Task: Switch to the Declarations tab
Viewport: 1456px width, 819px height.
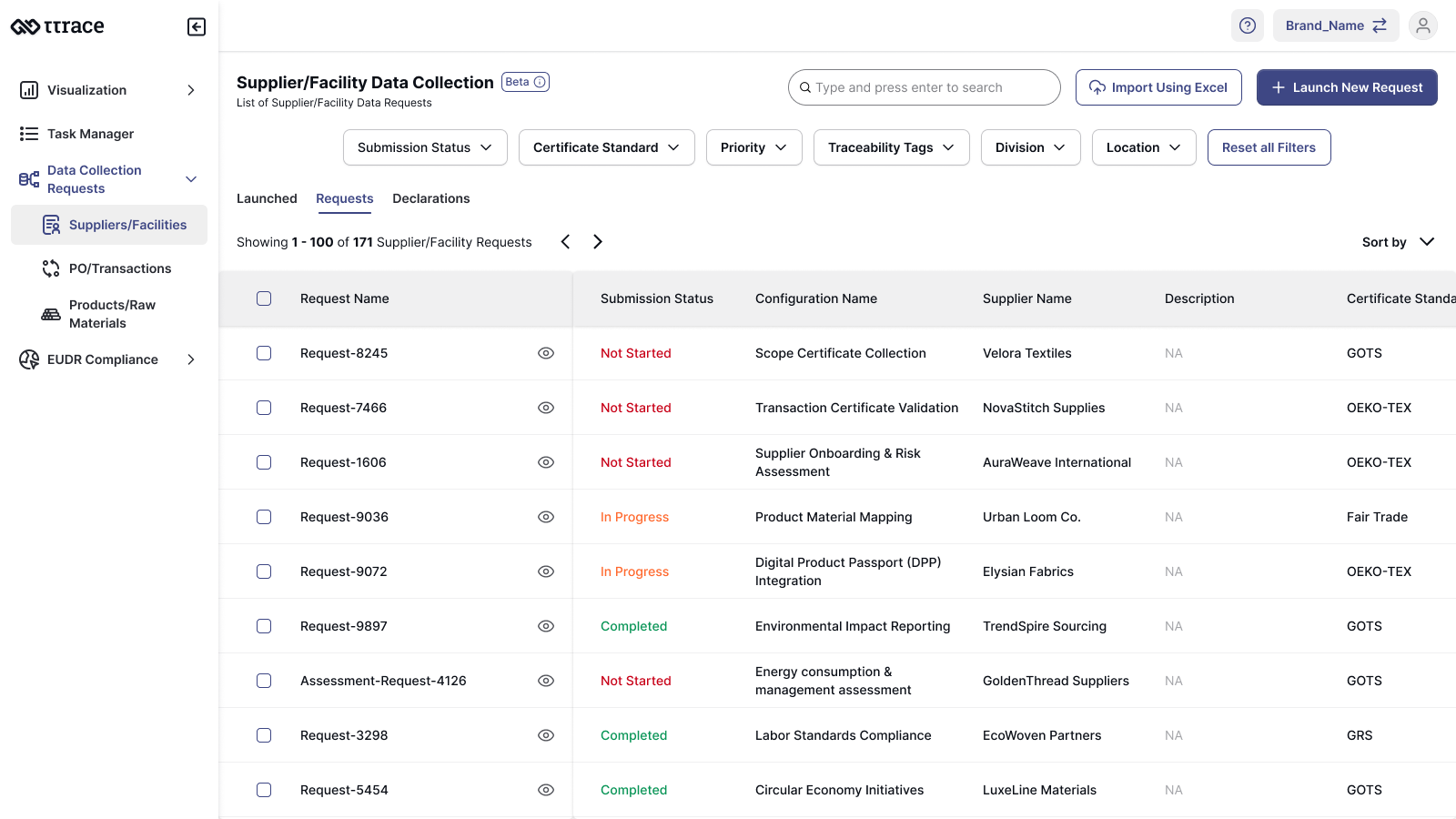Action: click(431, 198)
